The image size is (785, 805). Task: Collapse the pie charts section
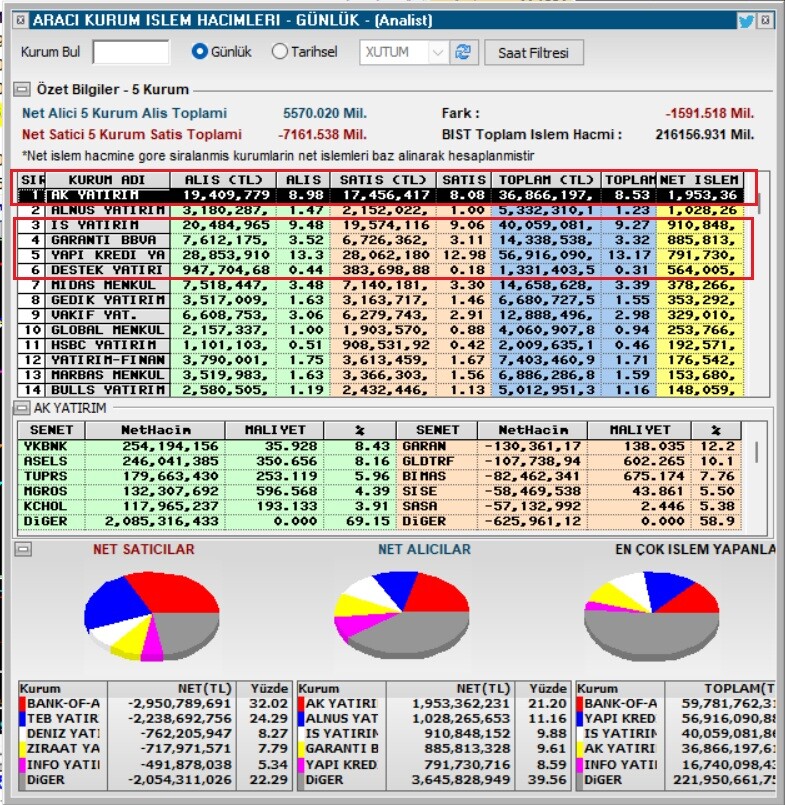pos(21,549)
